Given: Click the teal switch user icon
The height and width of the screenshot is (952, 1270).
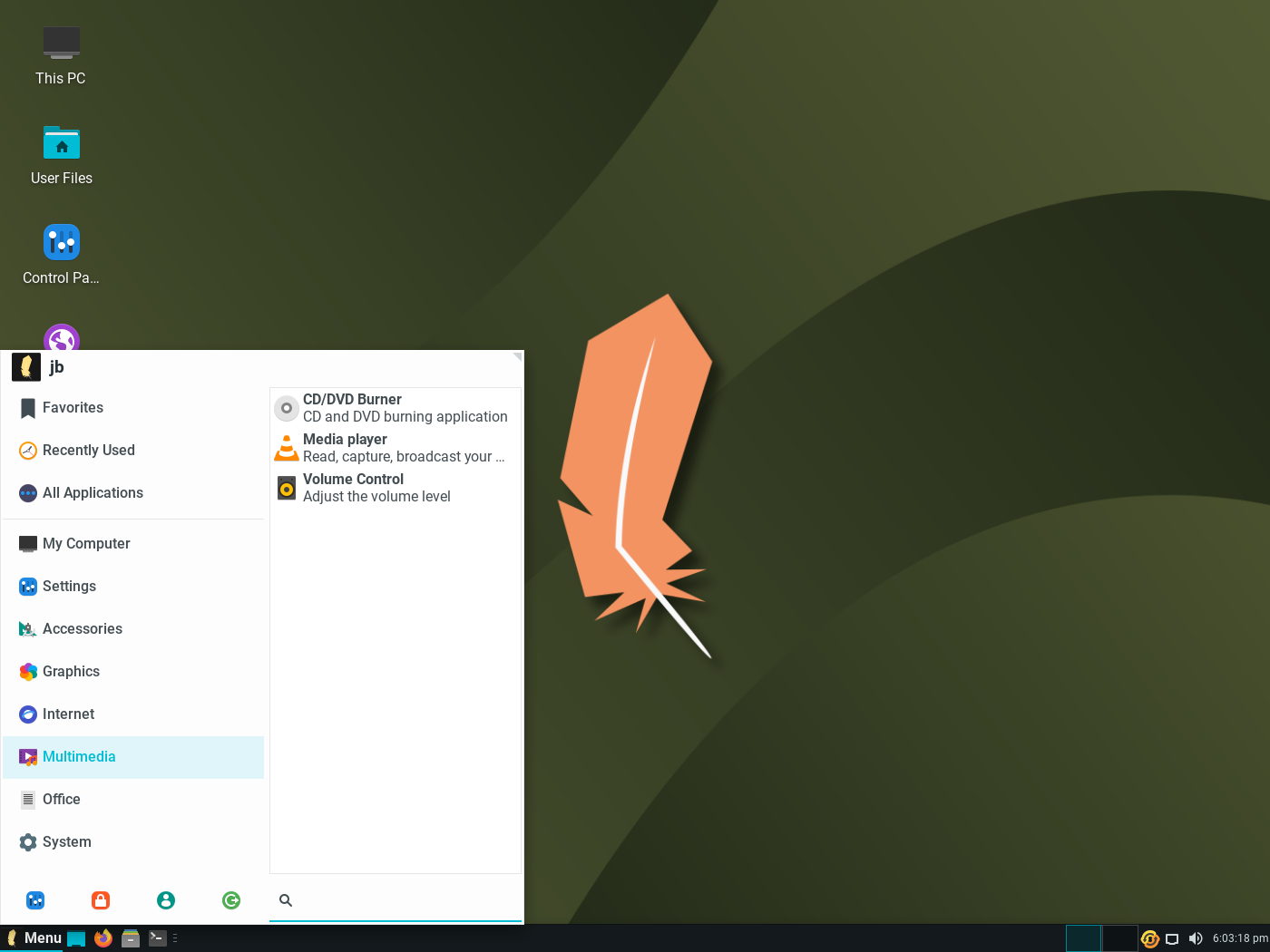Looking at the screenshot, I should tap(166, 900).
